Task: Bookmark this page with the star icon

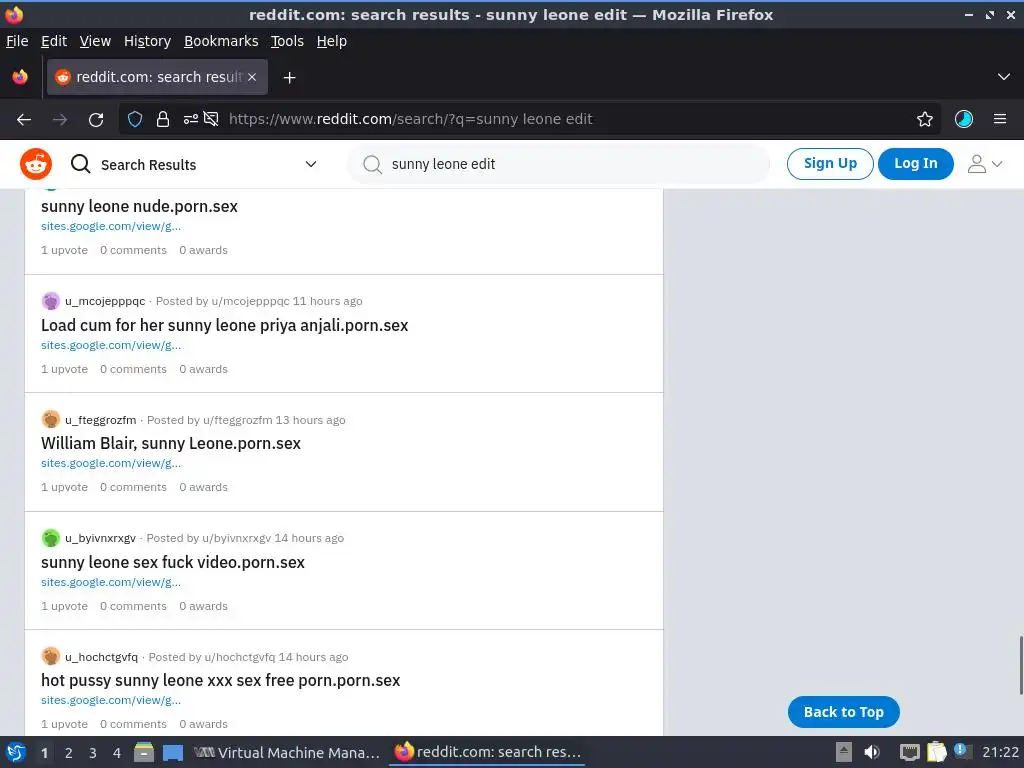Action: [925, 120]
